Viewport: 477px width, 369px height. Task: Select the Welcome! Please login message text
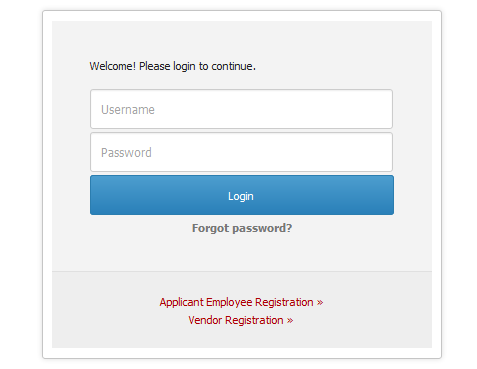click(x=172, y=66)
